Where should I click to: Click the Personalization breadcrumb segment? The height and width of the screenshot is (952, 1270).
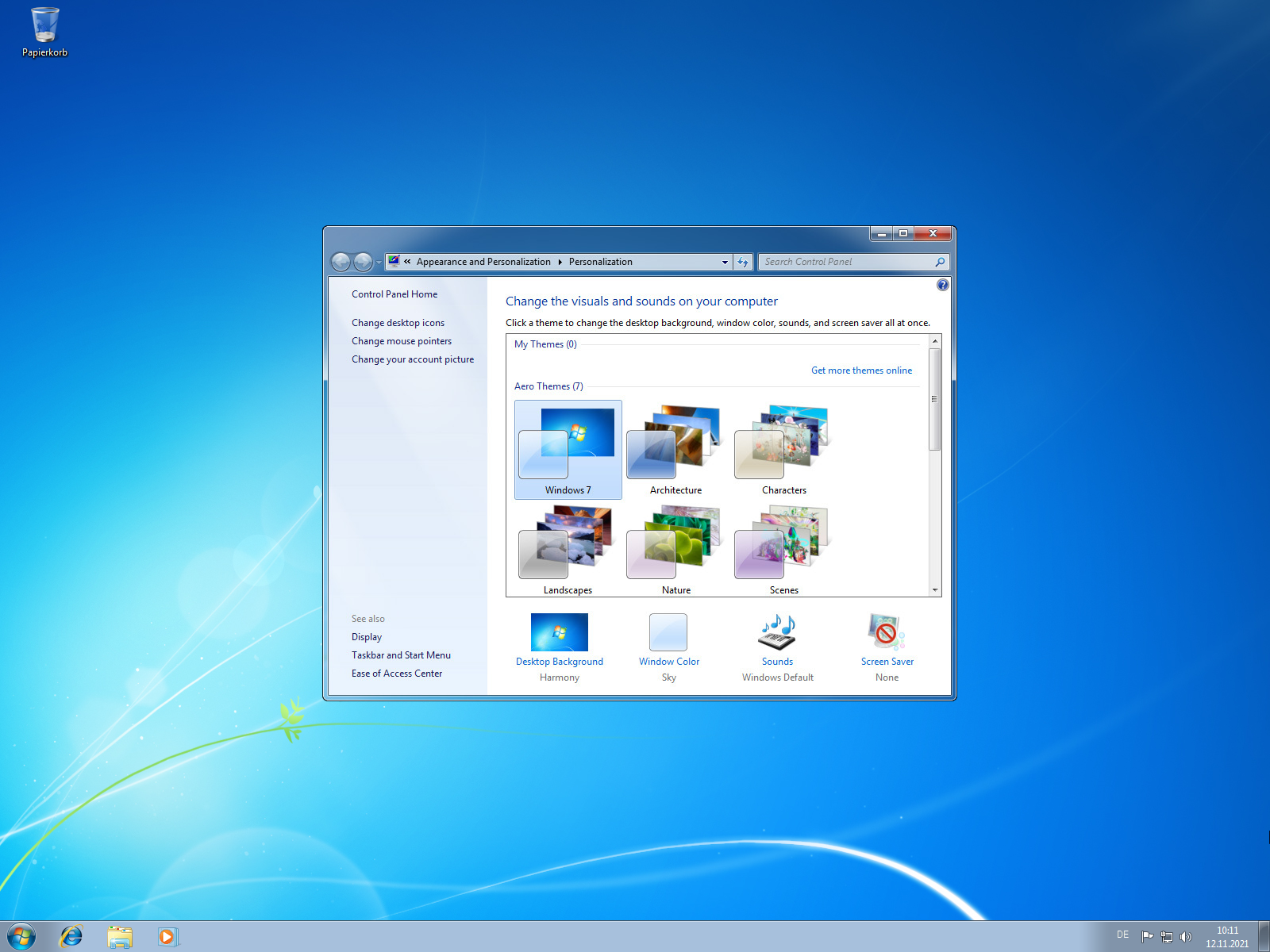click(x=601, y=262)
